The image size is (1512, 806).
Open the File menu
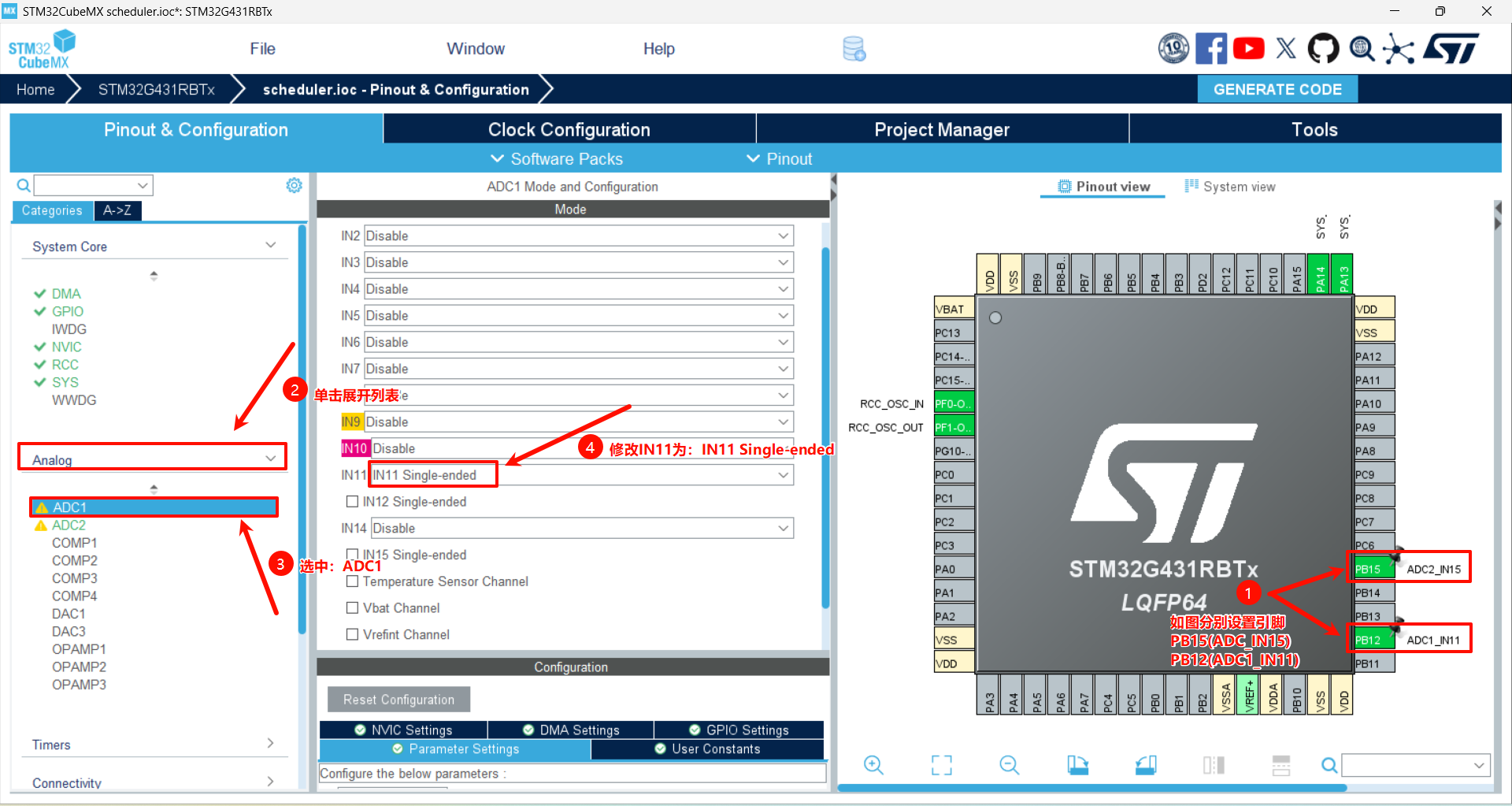262,49
